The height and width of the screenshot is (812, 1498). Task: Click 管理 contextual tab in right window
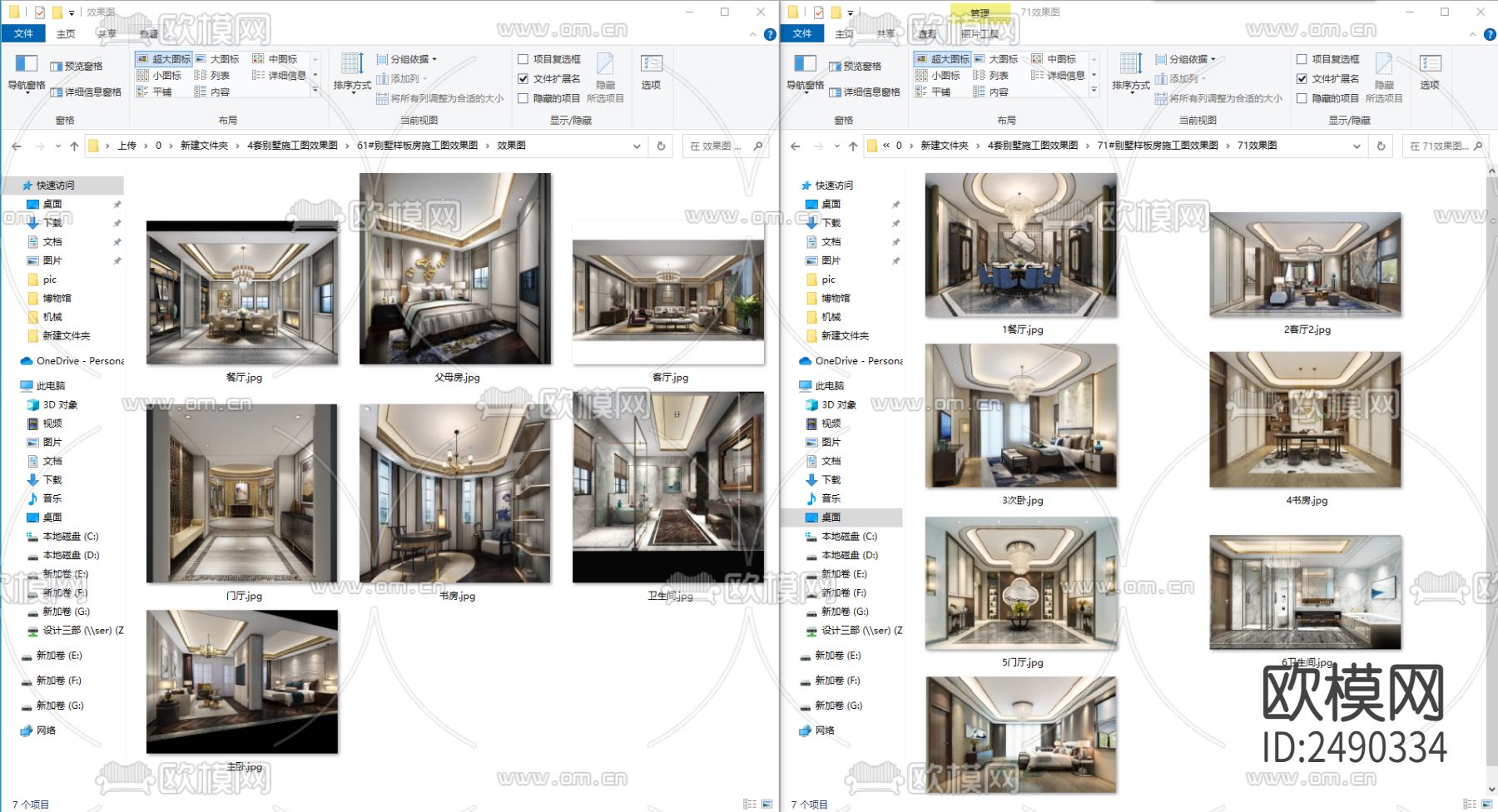[980, 13]
